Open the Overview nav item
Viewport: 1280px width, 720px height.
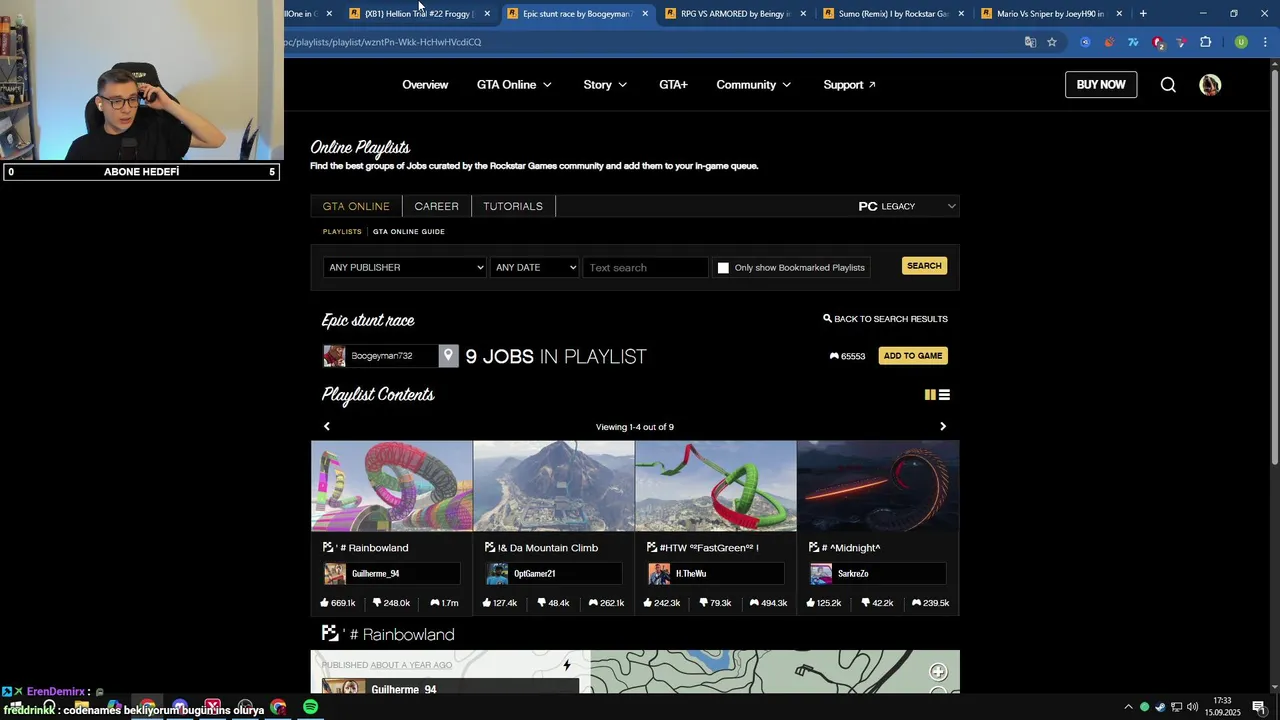click(425, 85)
